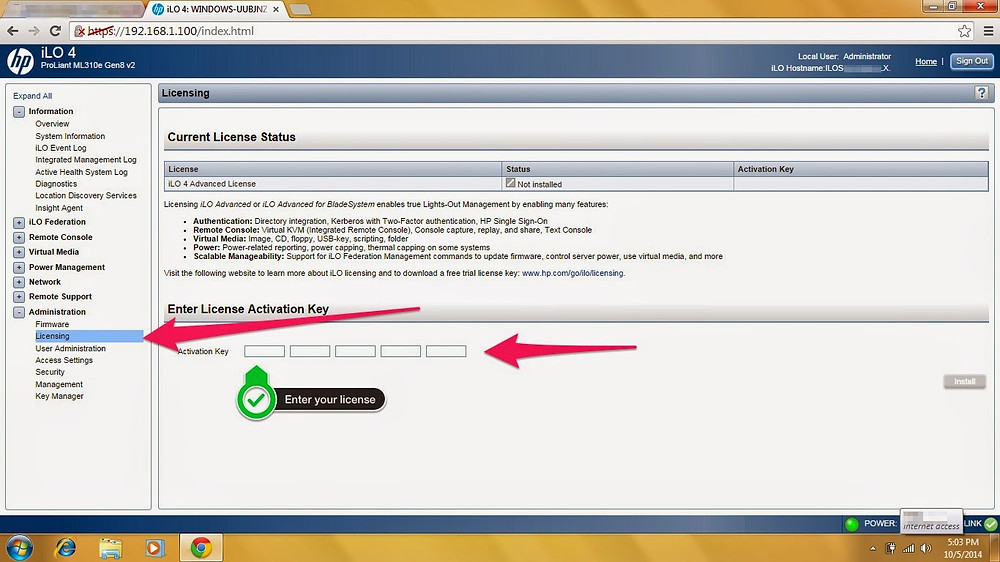
Task: Collapse the Information tree section
Action: (x=19, y=112)
